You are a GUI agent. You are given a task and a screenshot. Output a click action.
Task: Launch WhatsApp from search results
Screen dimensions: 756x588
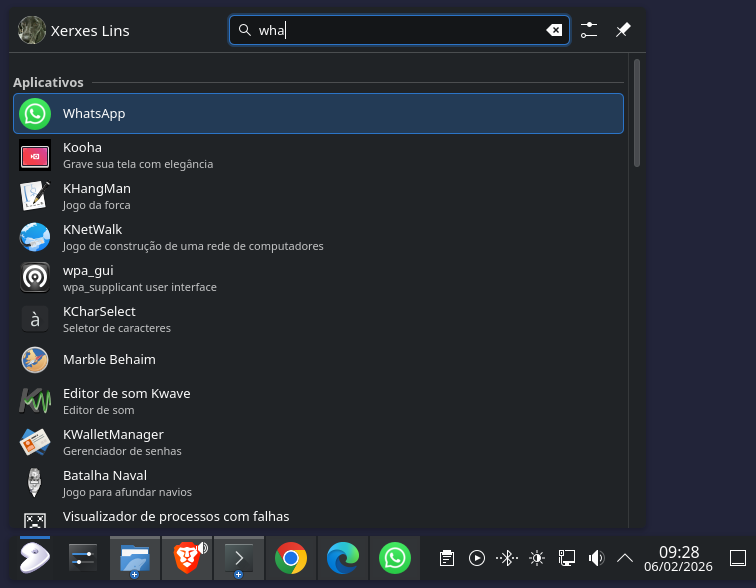[318, 113]
